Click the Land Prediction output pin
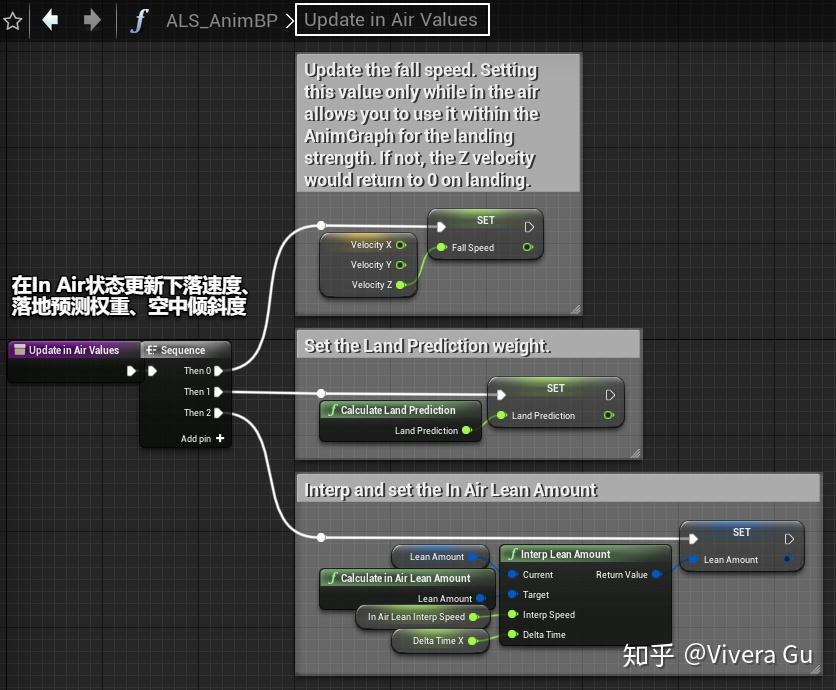Viewport: 836px width, 690px height. (466, 430)
